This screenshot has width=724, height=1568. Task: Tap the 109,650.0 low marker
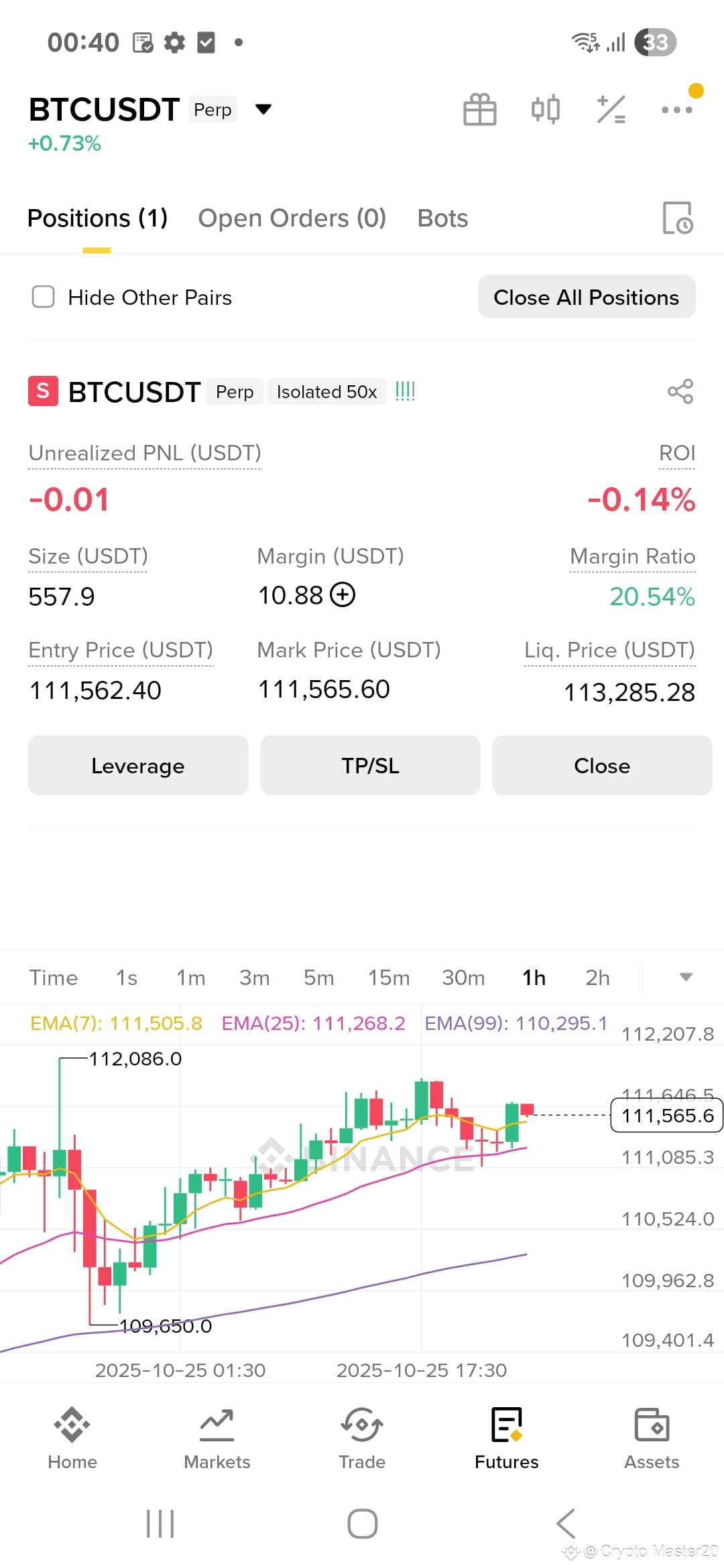coord(165,1326)
